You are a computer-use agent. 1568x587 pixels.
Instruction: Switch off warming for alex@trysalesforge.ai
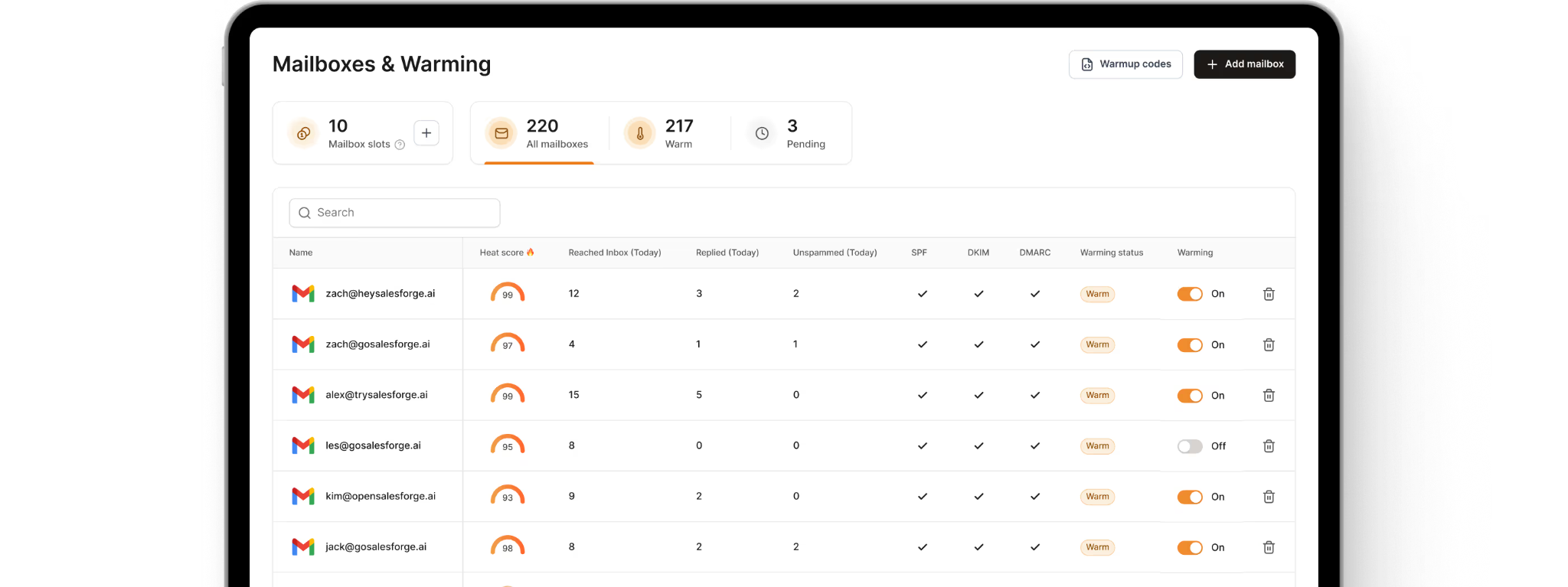(x=1190, y=395)
